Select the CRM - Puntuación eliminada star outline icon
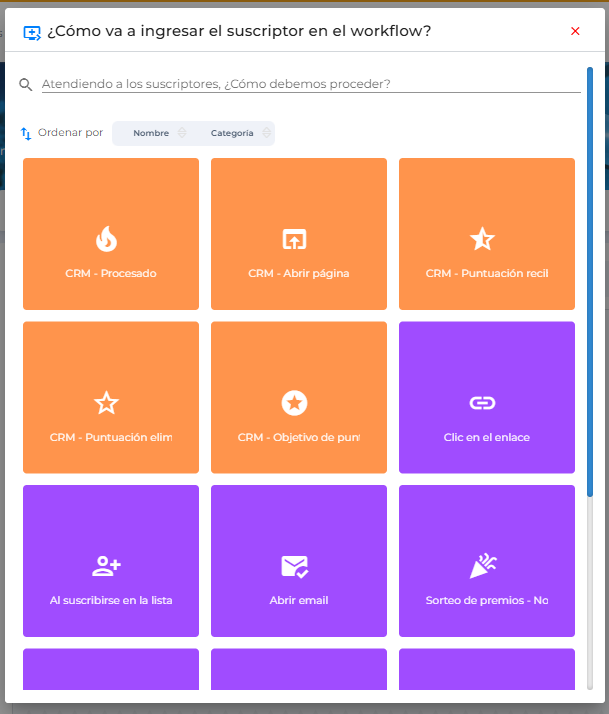 coord(106,403)
